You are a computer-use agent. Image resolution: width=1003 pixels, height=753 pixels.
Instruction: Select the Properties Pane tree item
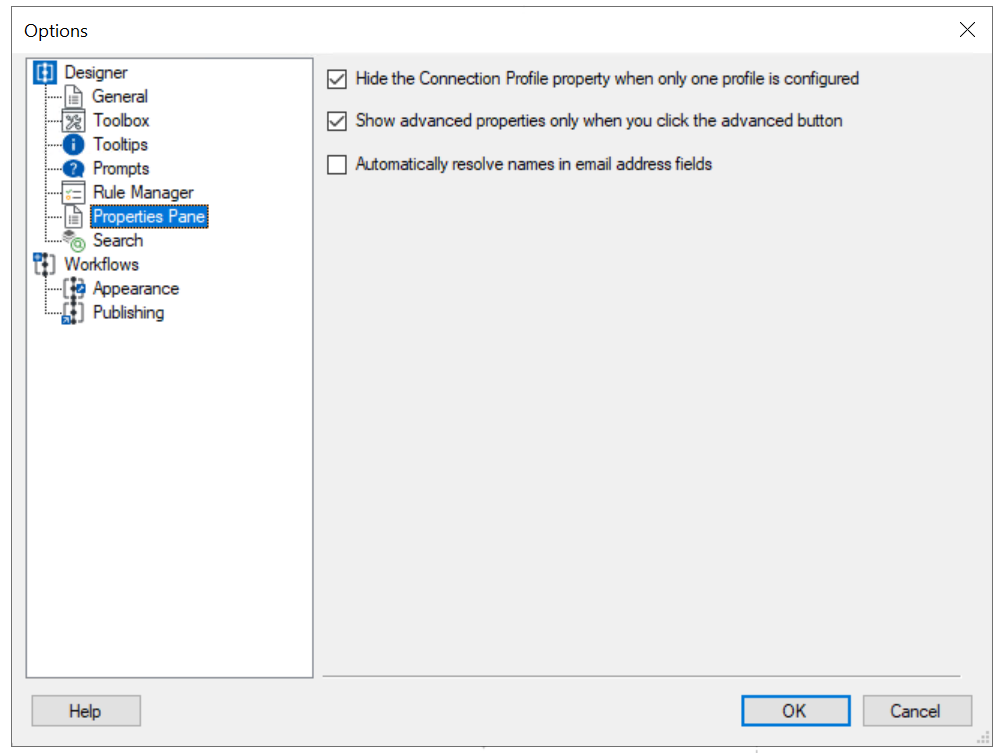(149, 217)
